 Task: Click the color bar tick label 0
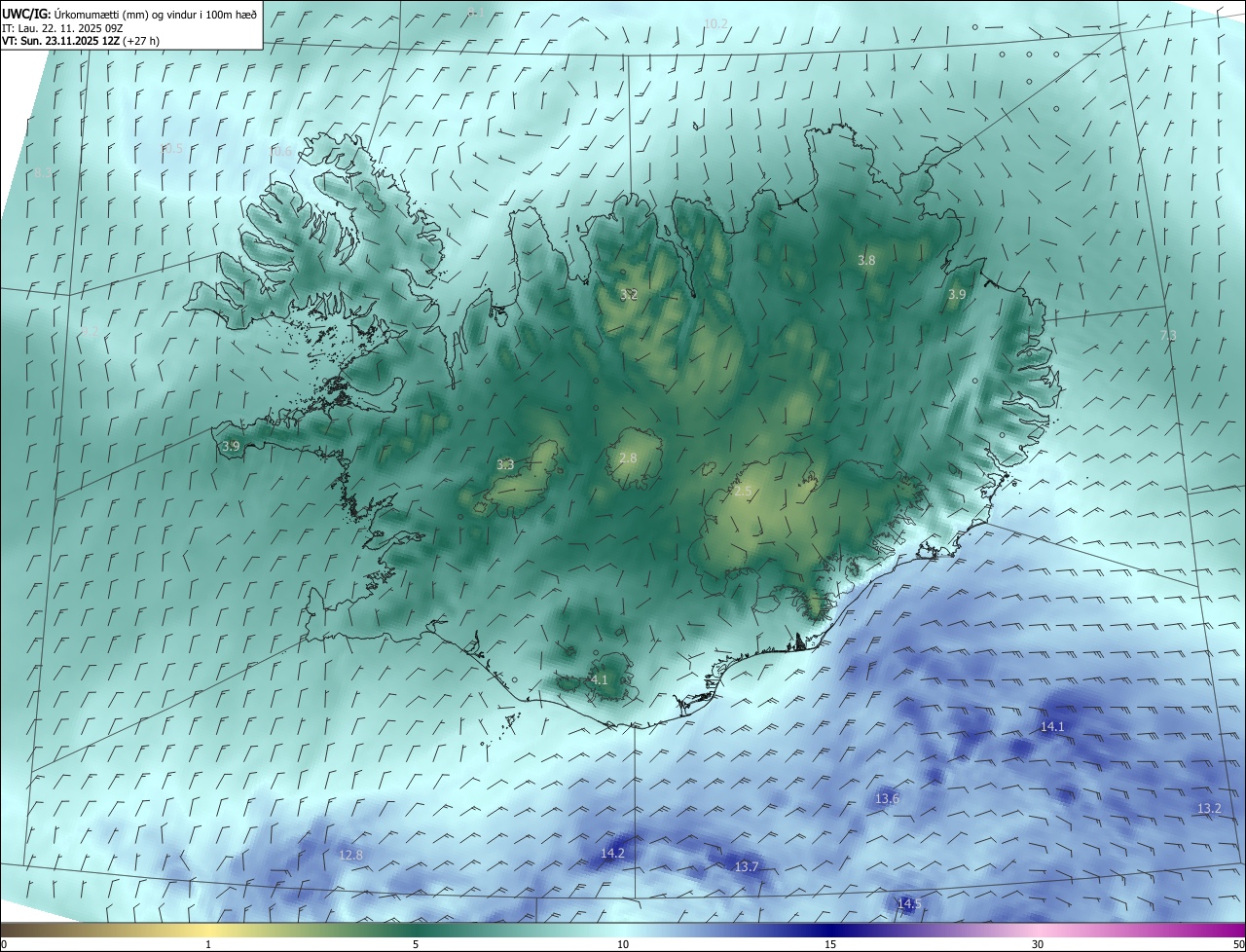pyautogui.click(x=3, y=944)
